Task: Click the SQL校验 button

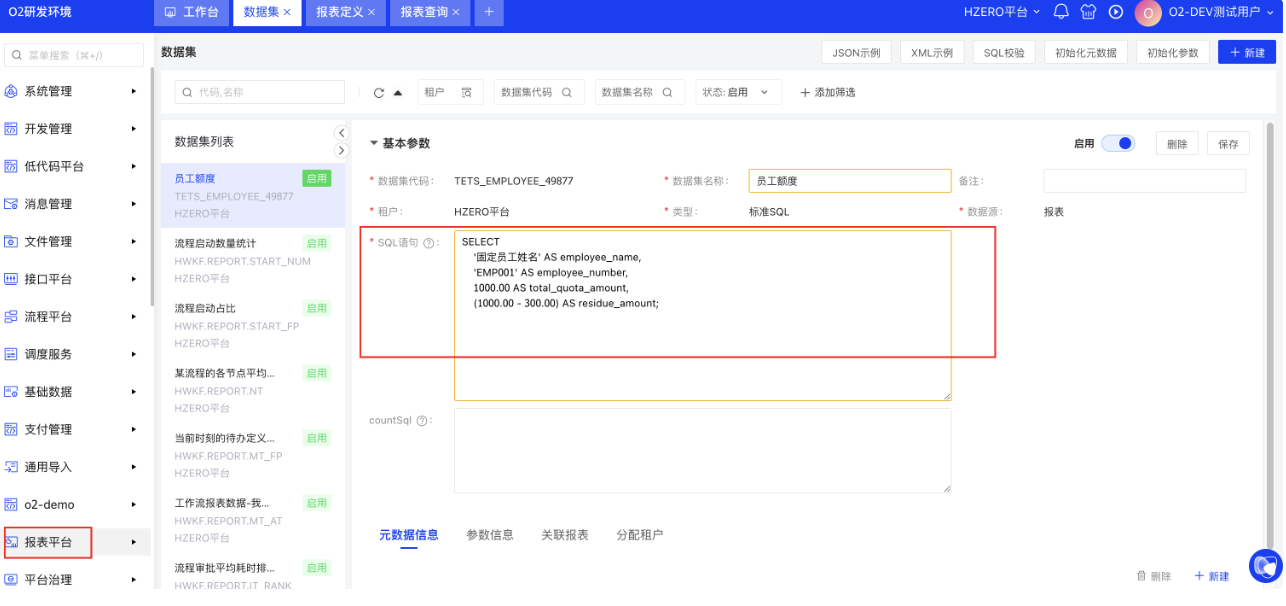Action: coord(1004,53)
